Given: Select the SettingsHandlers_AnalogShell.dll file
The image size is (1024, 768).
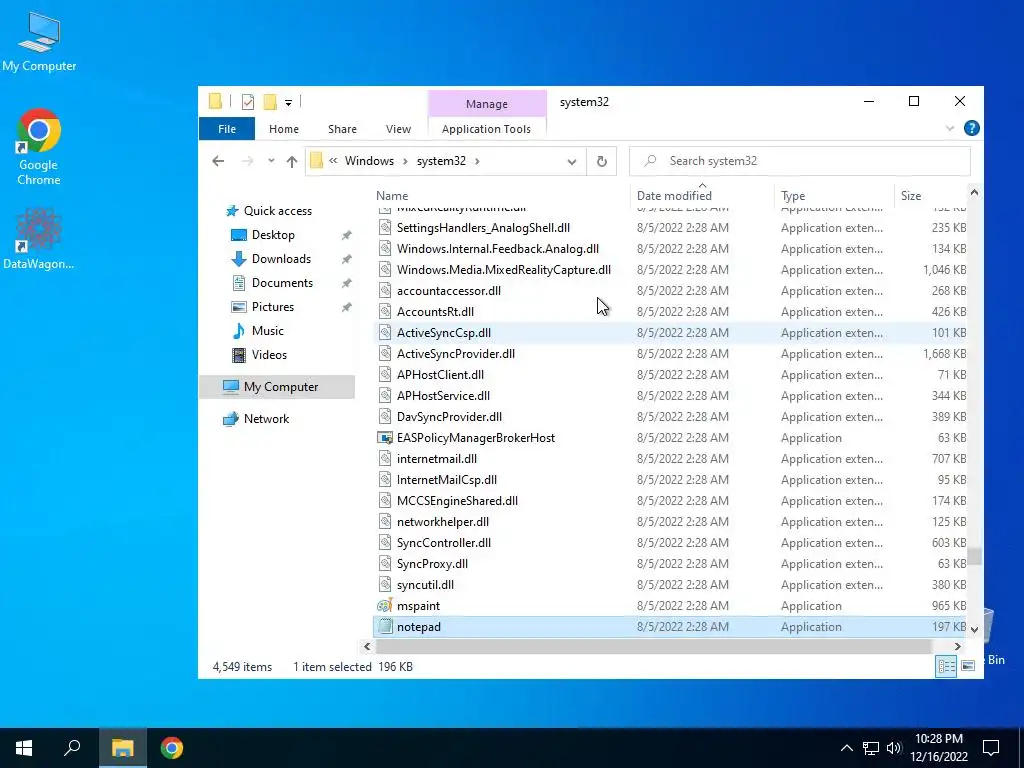Looking at the screenshot, I should pos(483,228).
